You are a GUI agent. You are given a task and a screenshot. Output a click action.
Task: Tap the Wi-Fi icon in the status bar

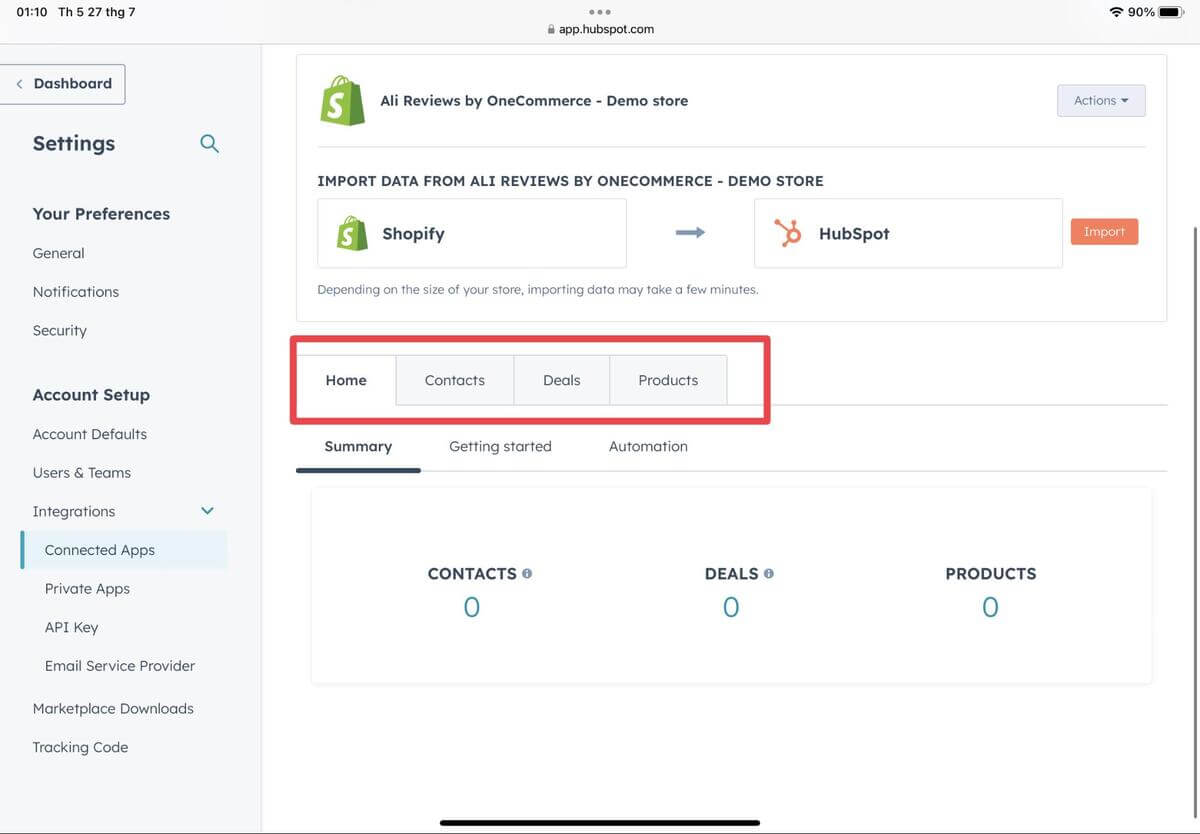[1116, 12]
